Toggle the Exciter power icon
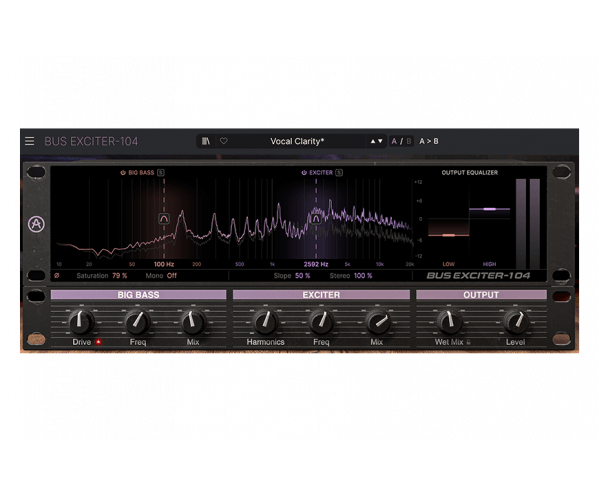Viewport: 597px width, 497px height. click(304, 173)
